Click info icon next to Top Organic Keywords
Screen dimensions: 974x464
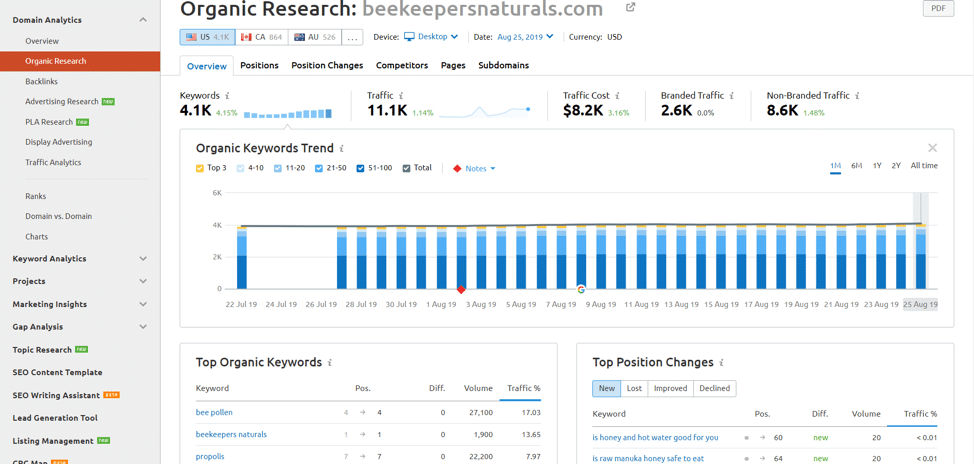(330, 362)
